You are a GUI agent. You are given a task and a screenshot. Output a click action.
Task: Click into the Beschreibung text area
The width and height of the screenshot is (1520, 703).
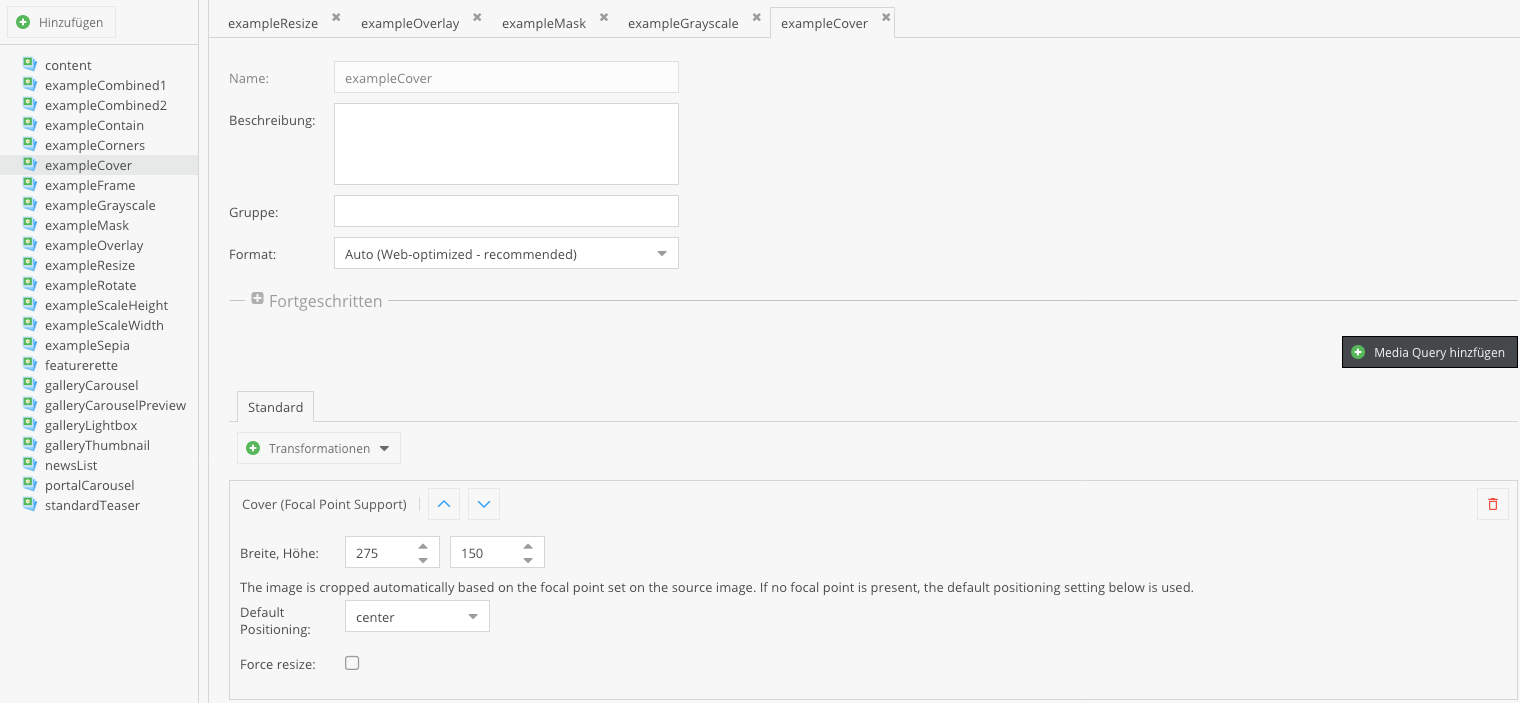506,144
